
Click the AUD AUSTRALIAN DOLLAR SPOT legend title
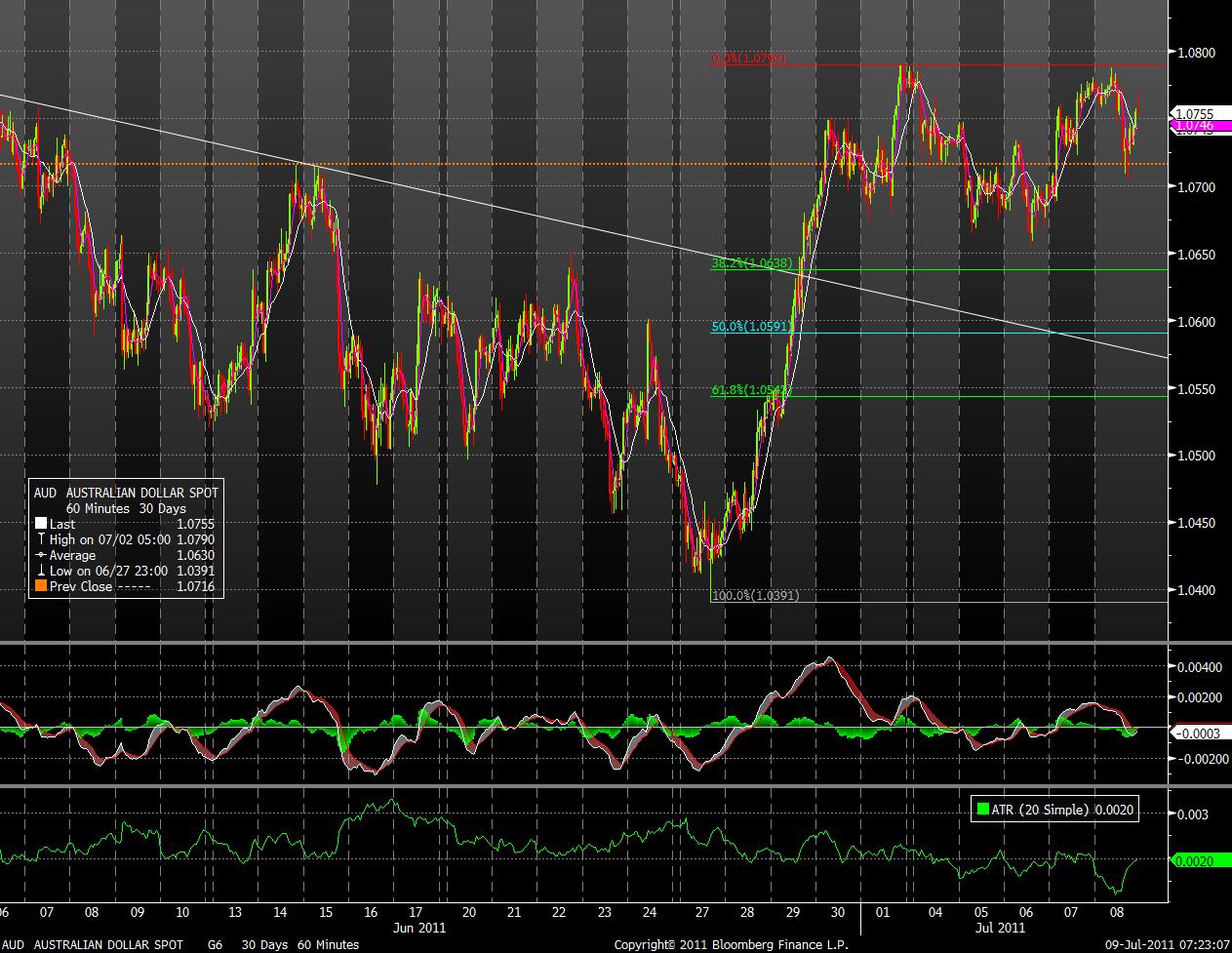coord(127,493)
